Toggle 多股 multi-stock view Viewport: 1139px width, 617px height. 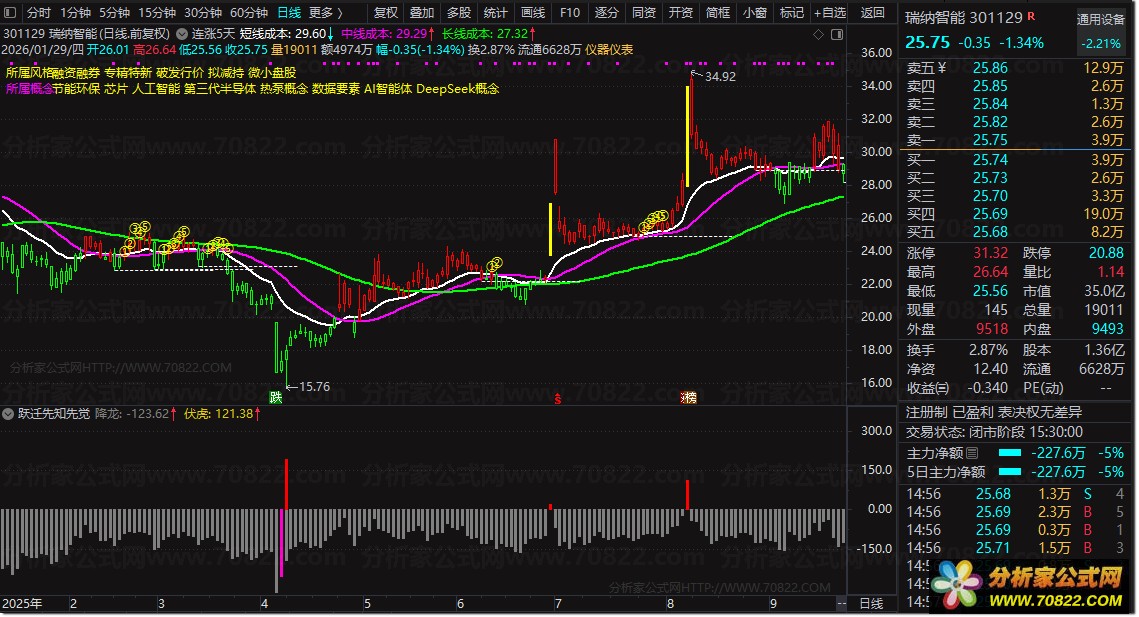pos(459,13)
